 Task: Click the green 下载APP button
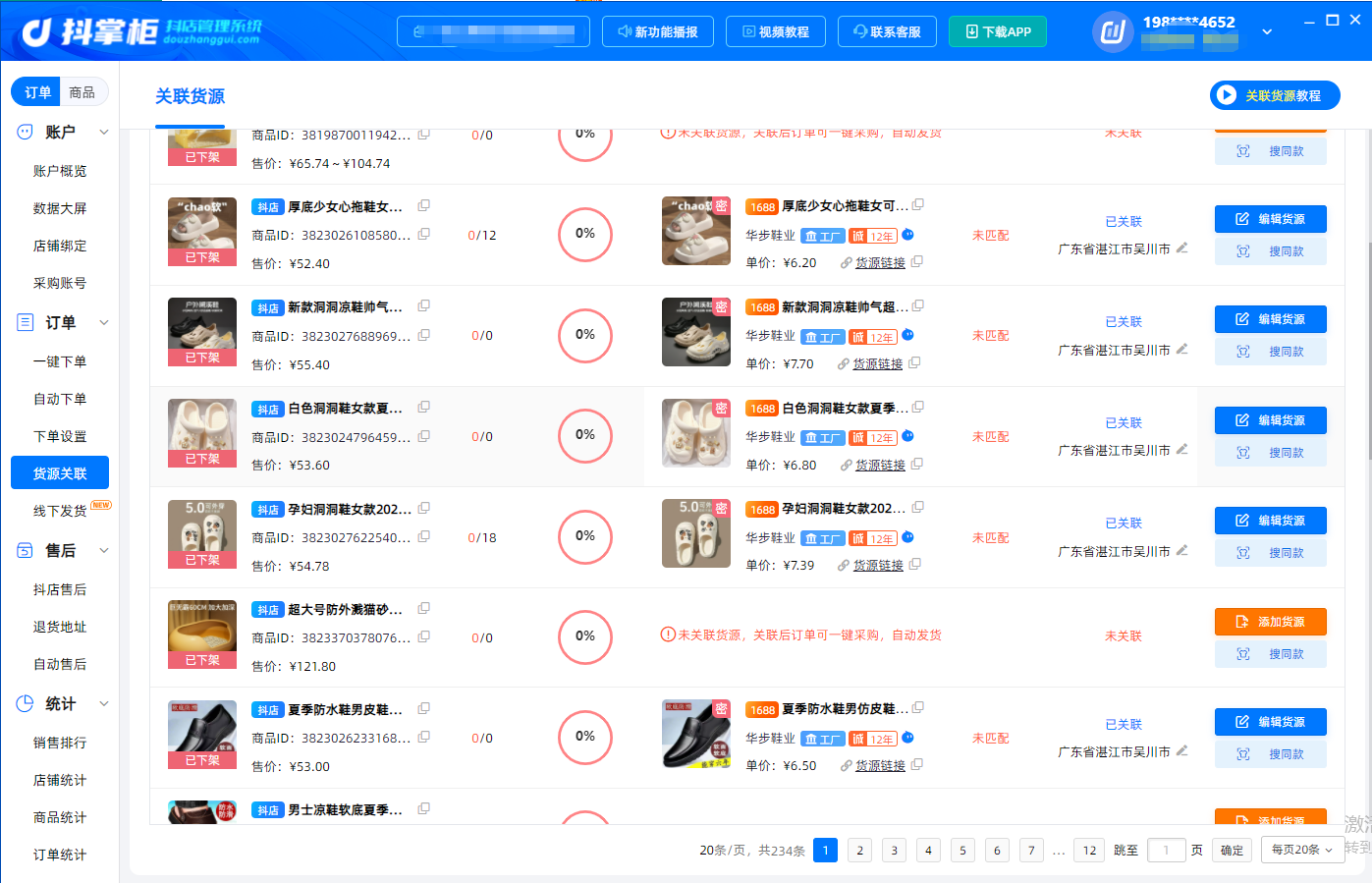998,31
